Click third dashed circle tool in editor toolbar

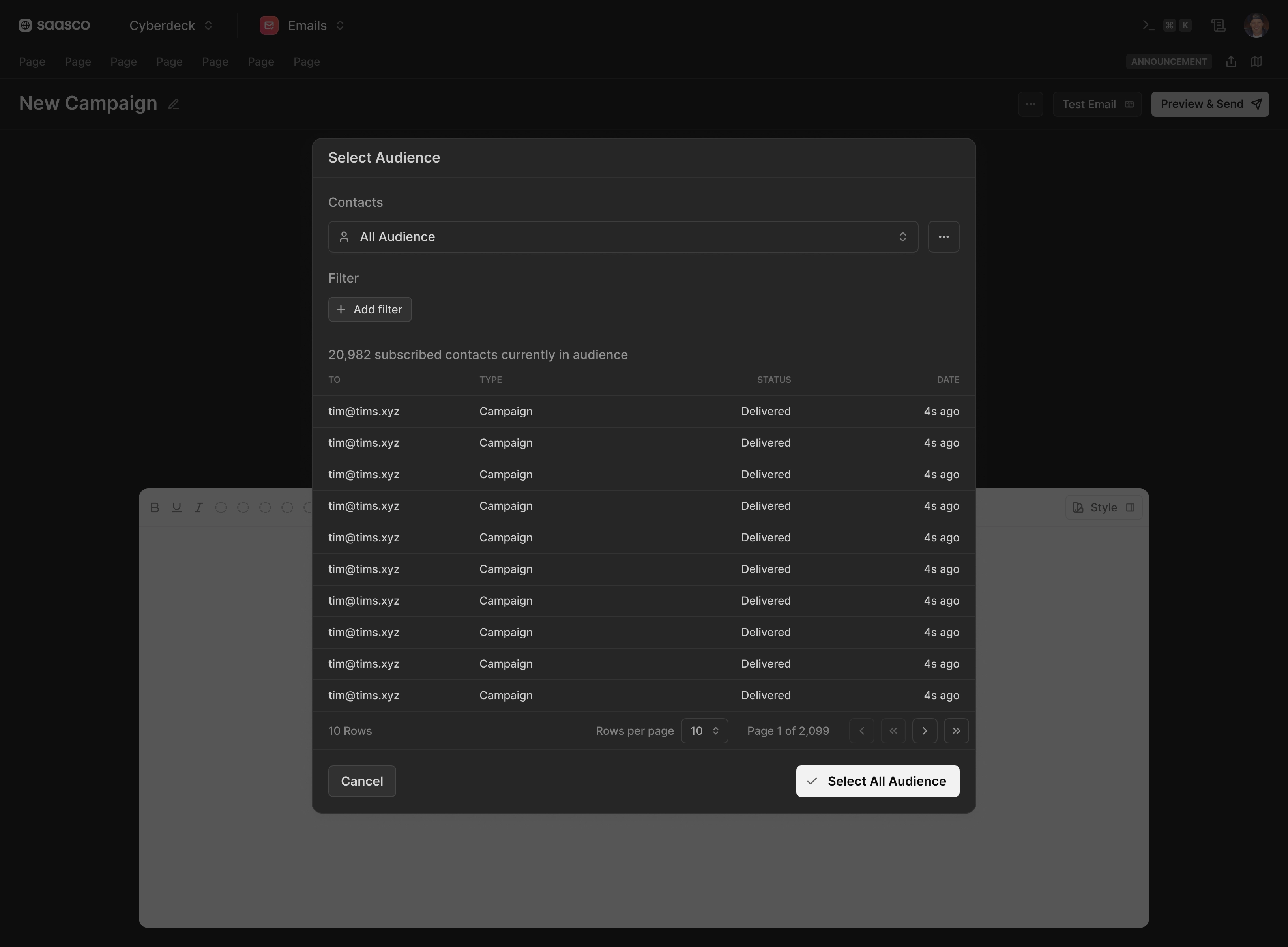(x=265, y=507)
